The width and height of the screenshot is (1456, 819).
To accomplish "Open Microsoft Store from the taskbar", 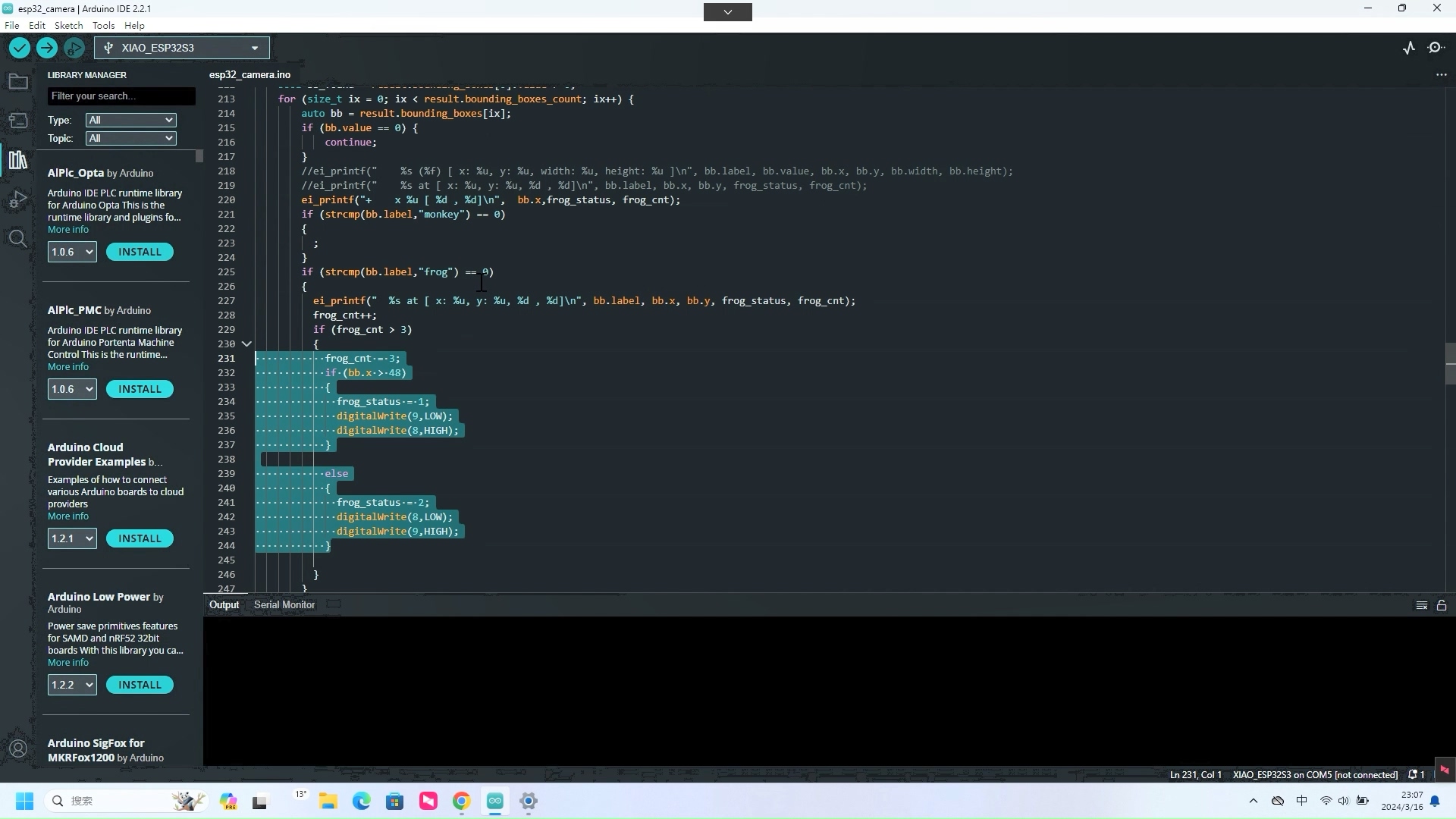I will pos(394,801).
